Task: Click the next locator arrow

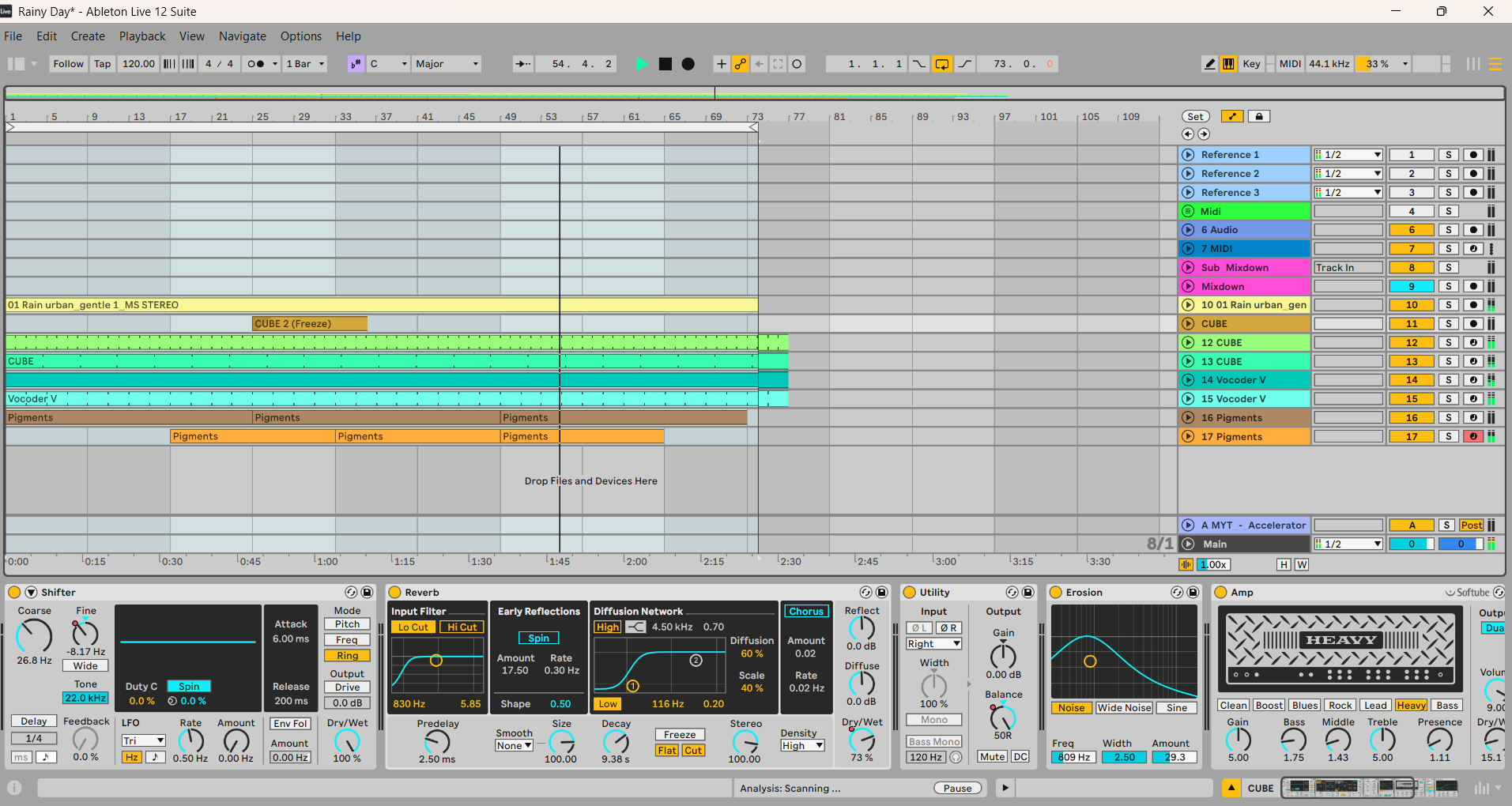Action: [1204, 134]
